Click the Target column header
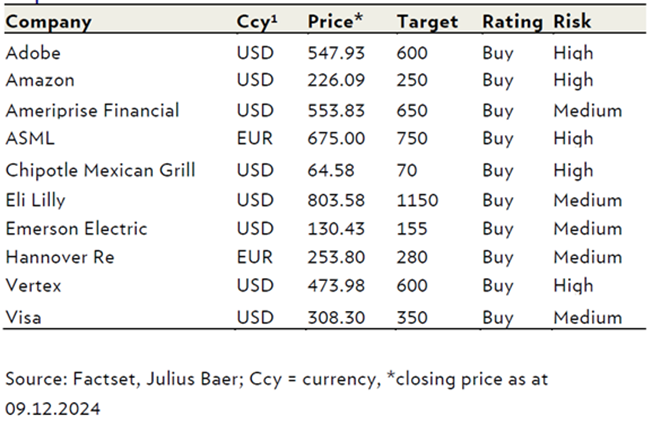 pos(427,21)
